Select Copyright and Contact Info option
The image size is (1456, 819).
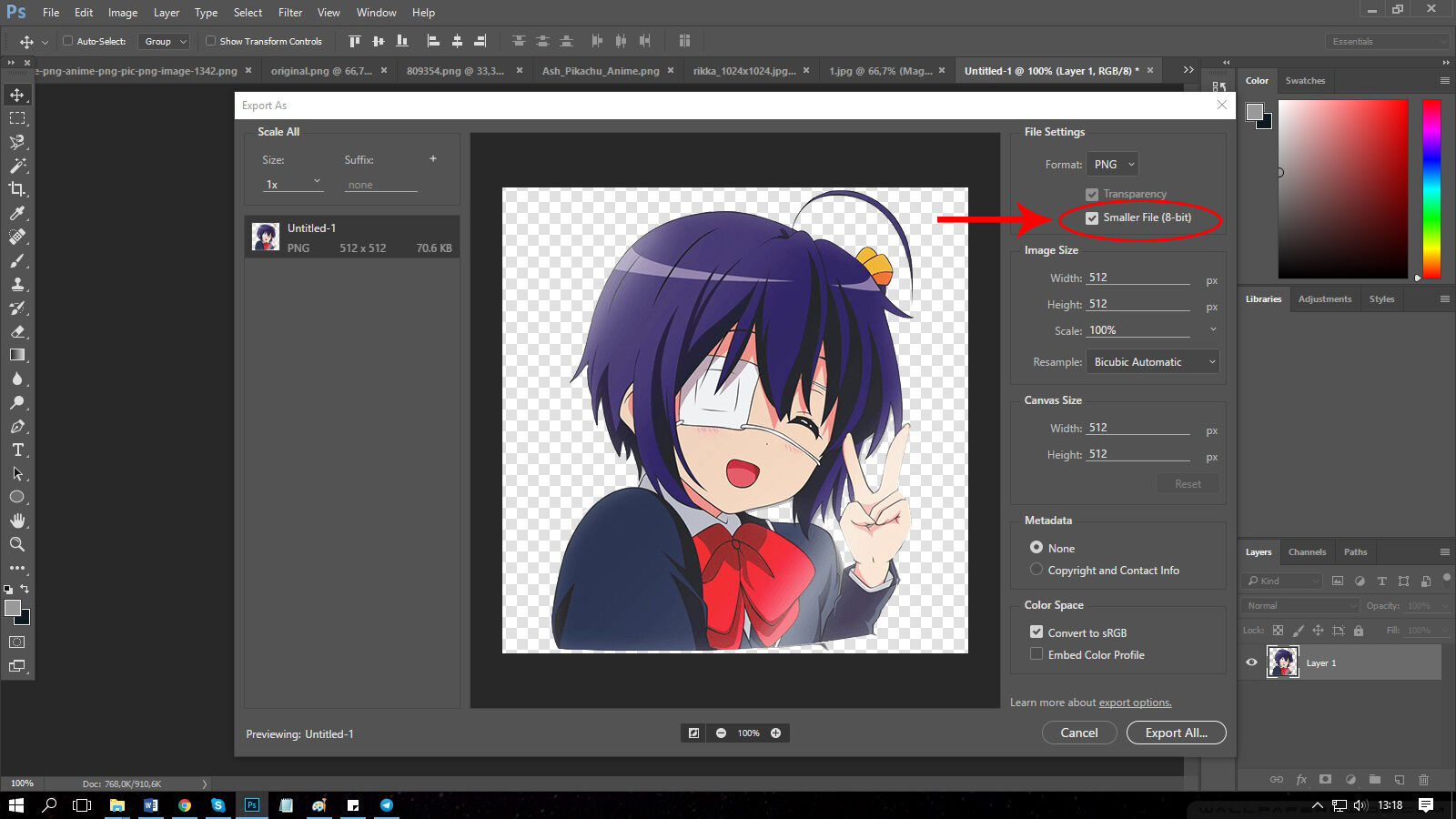tap(1036, 569)
